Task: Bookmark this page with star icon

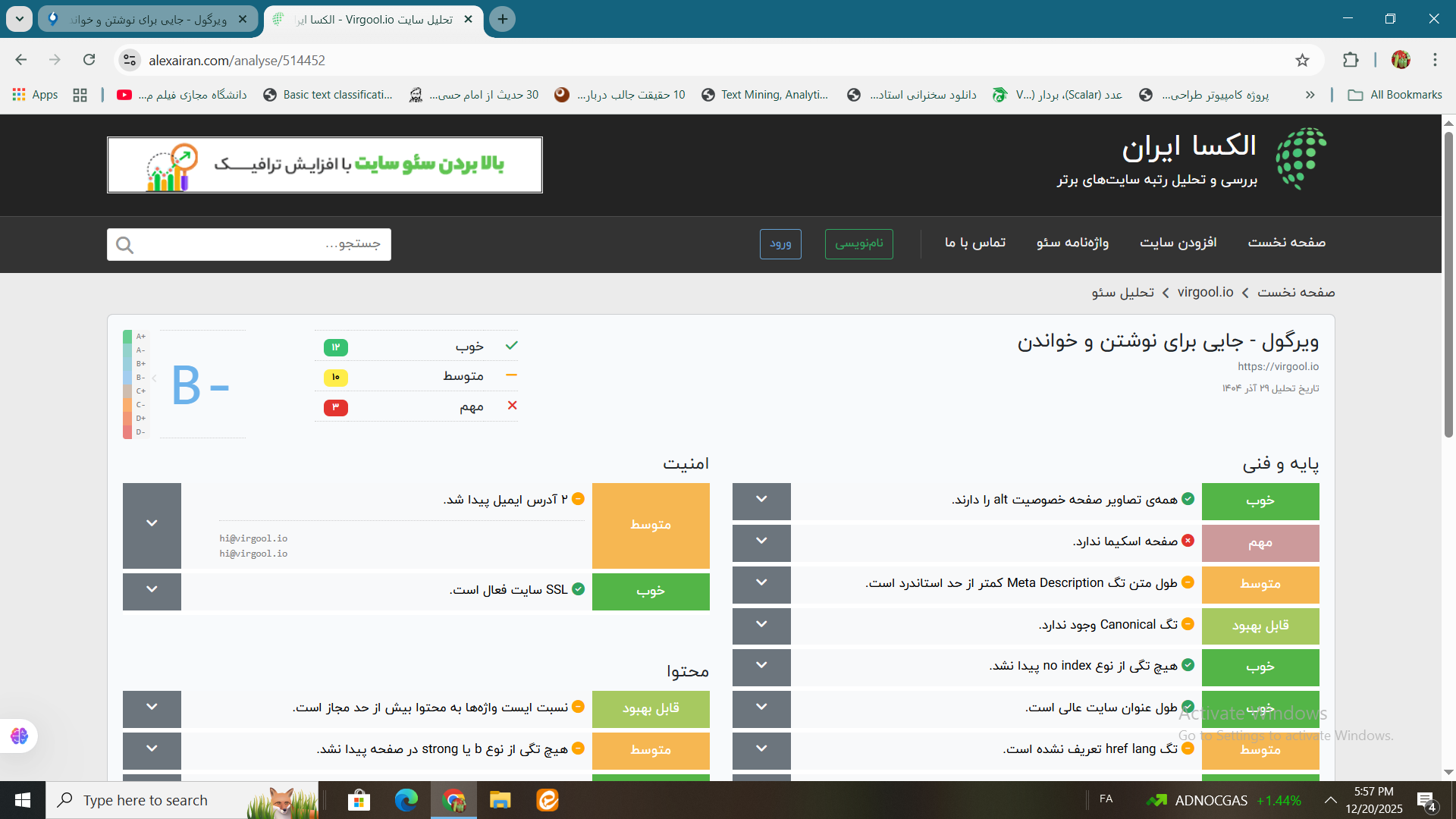Action: tap(1302, 61)
